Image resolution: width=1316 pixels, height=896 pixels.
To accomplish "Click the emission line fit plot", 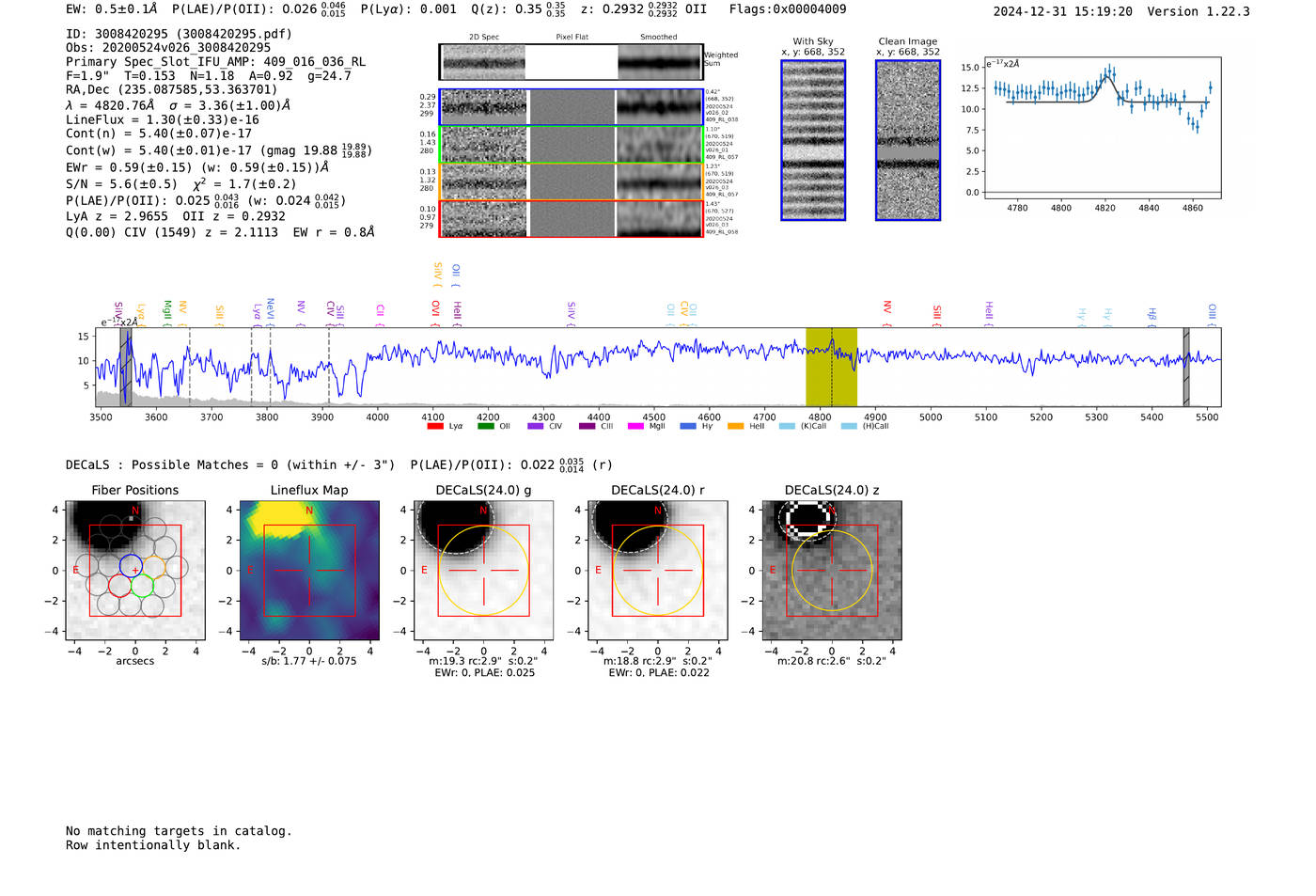I will (x=1102, y=128).
